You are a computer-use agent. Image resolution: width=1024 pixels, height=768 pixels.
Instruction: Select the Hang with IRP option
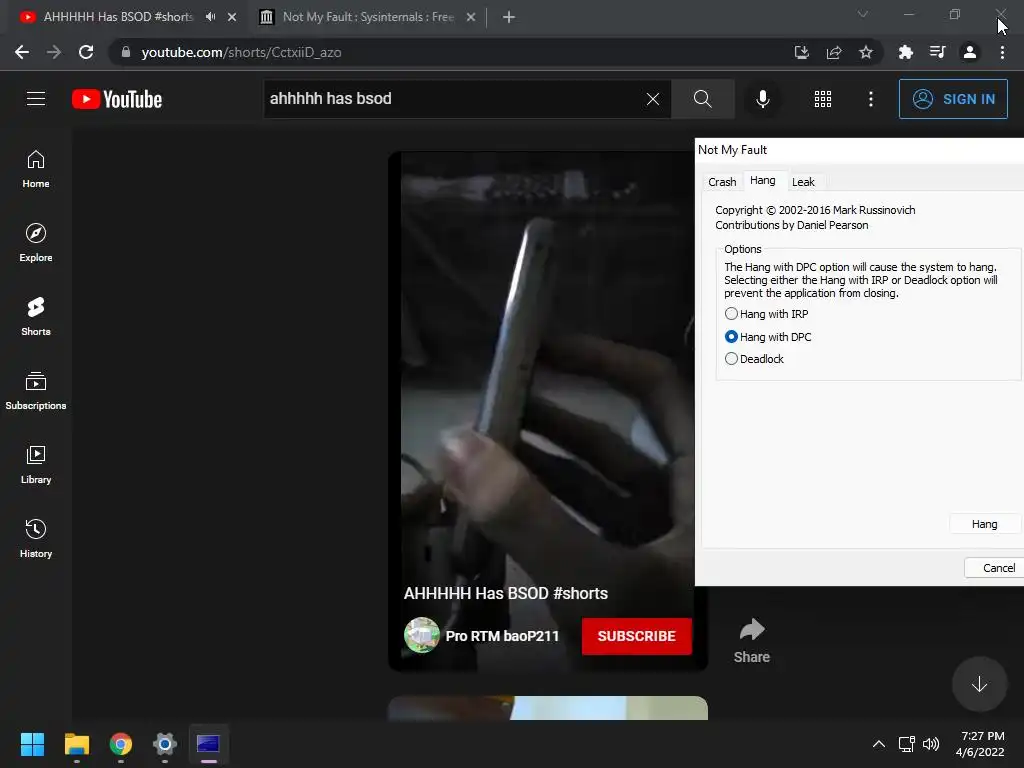coord(767,314)
